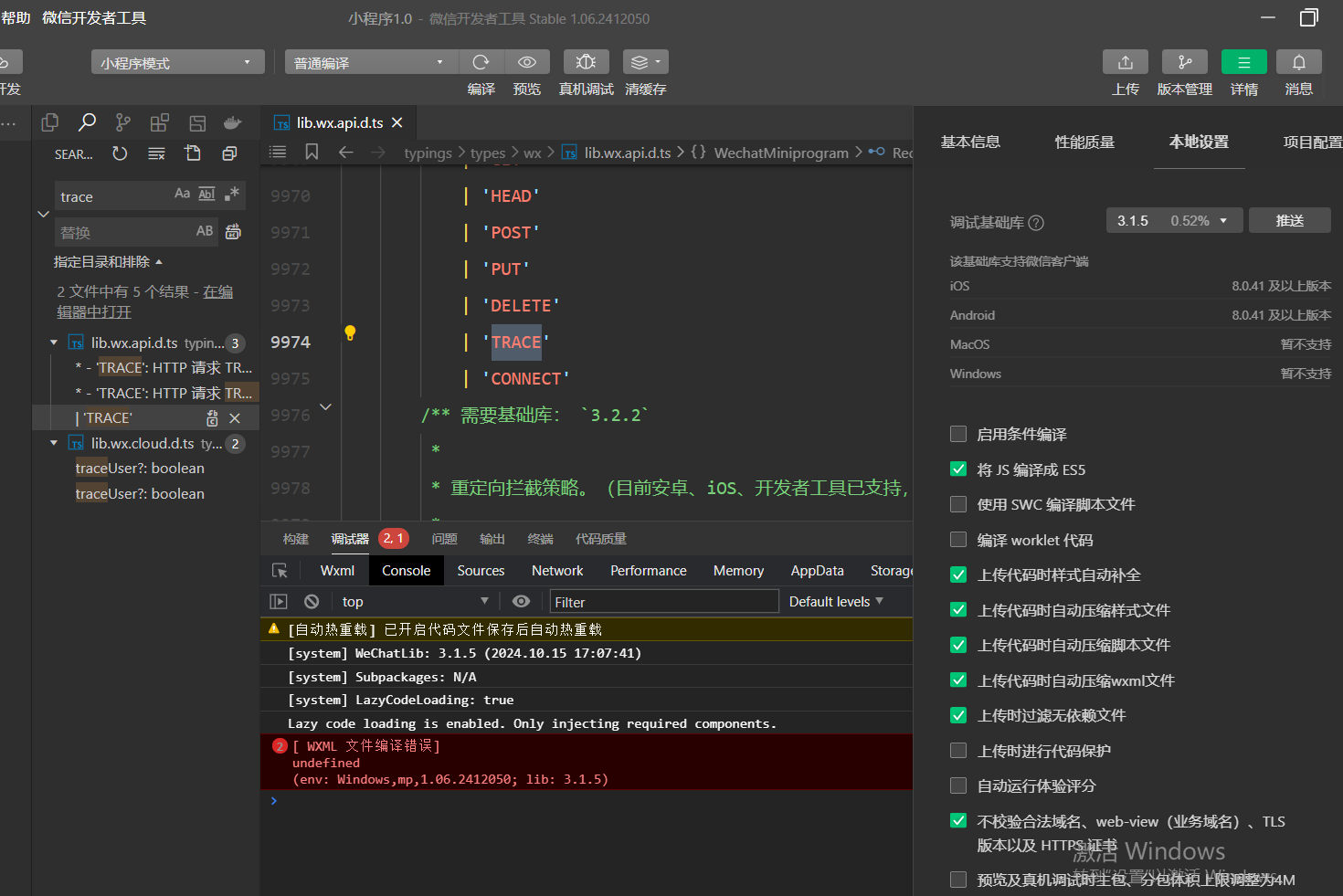This screenshot has height=896, width=1343.
Task: Collapse lib.wx.cloud.d.ts search result group
Action: tap(54, 443)
